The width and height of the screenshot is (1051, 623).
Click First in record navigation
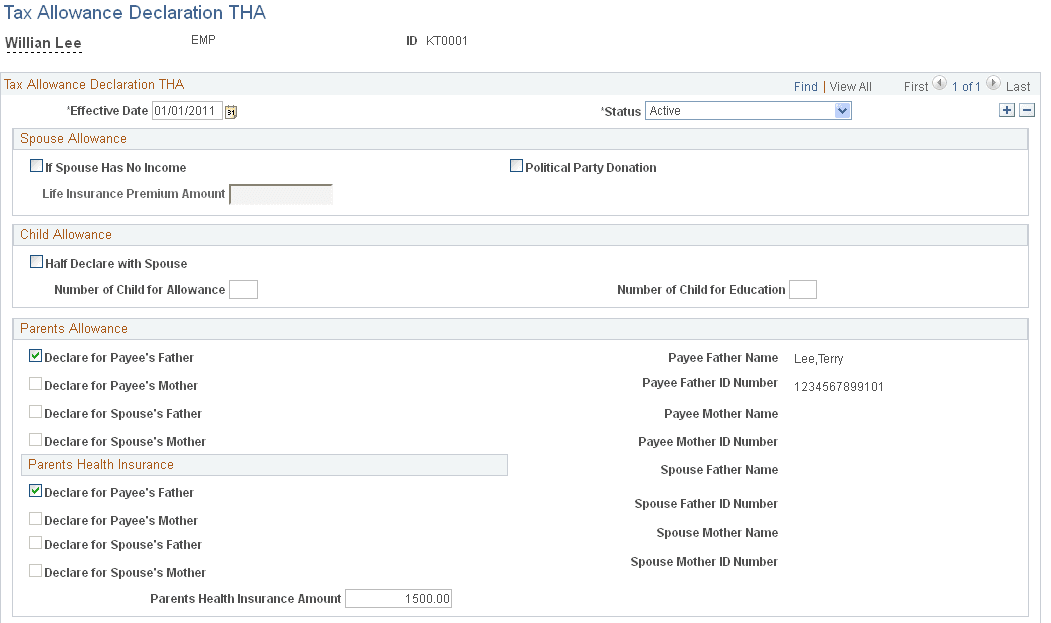pyautogui.click(x=916, y=86)
